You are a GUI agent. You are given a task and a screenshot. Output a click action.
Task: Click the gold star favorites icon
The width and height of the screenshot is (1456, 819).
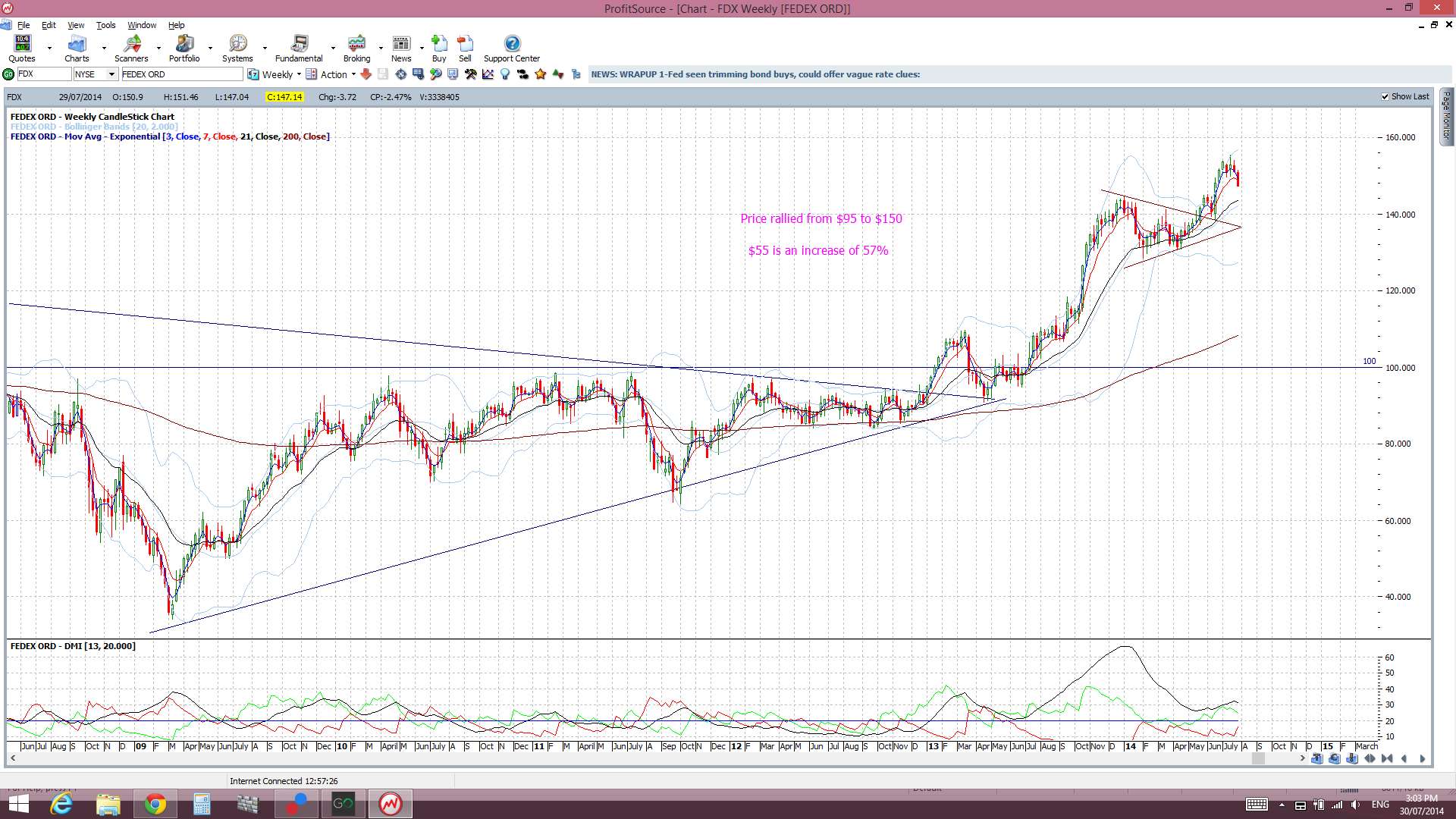(540, 74)
